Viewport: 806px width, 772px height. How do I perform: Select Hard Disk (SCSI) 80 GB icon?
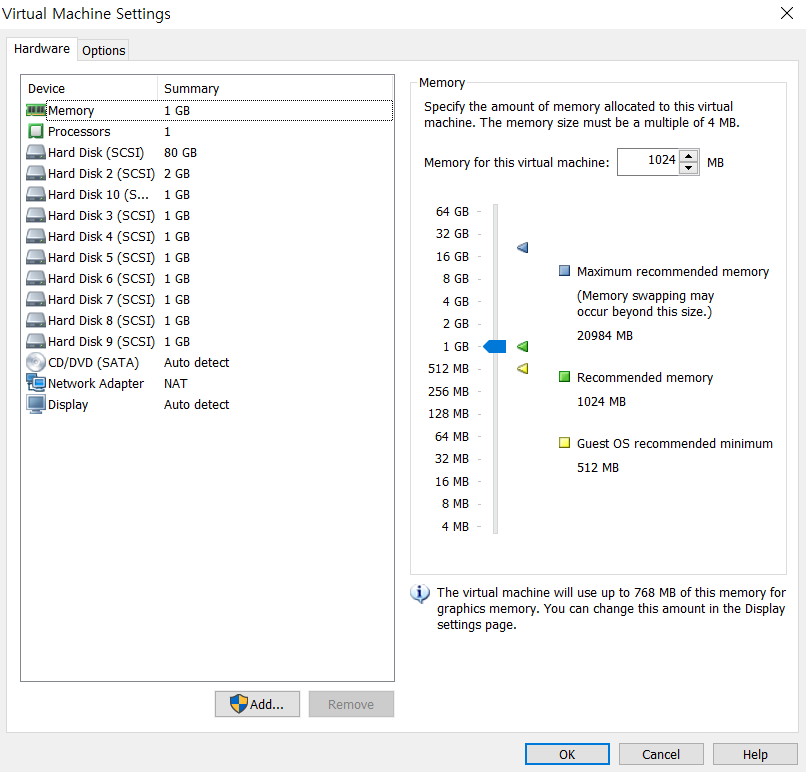coord(35,153)
